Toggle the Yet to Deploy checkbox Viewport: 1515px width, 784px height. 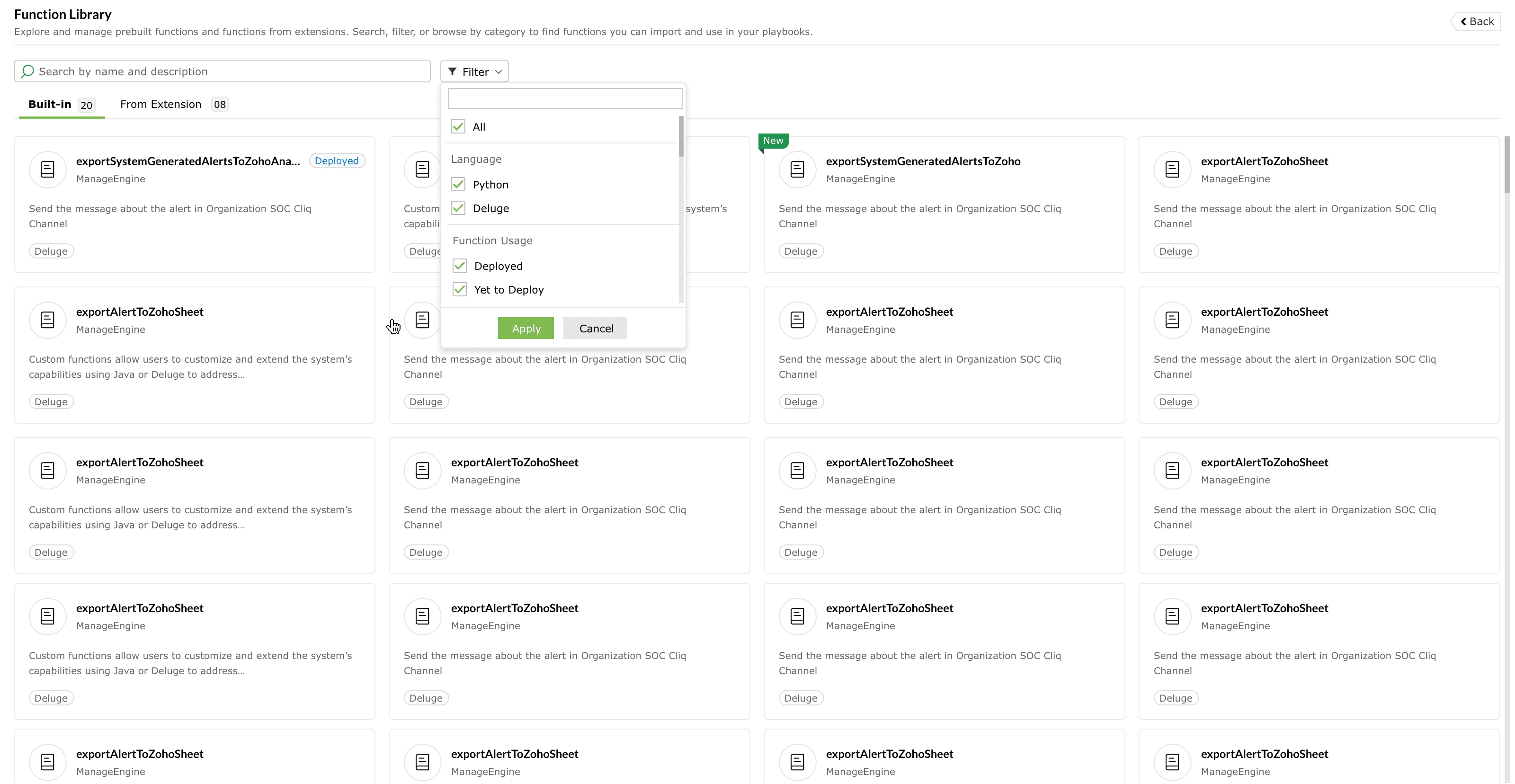(460, 289)
